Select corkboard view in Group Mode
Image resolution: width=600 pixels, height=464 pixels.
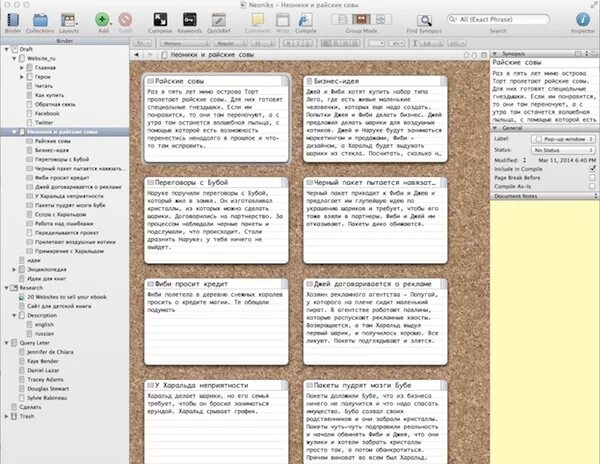[361, 19]
